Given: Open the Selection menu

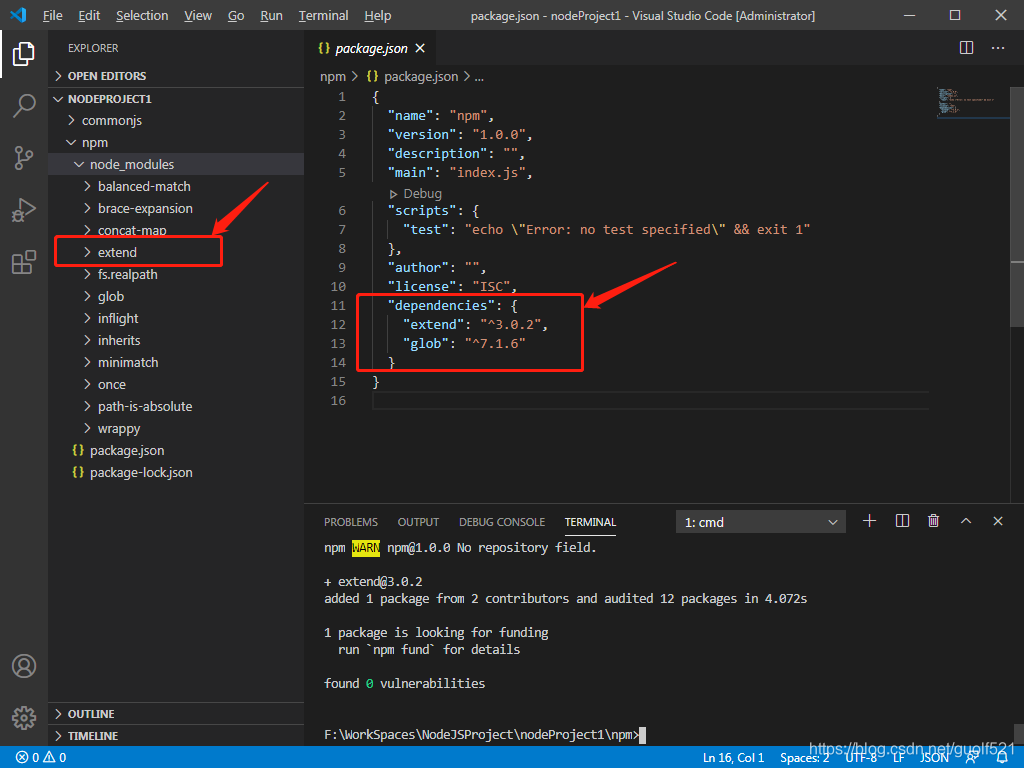Looking at the screenshot, I should click(142, 15).
